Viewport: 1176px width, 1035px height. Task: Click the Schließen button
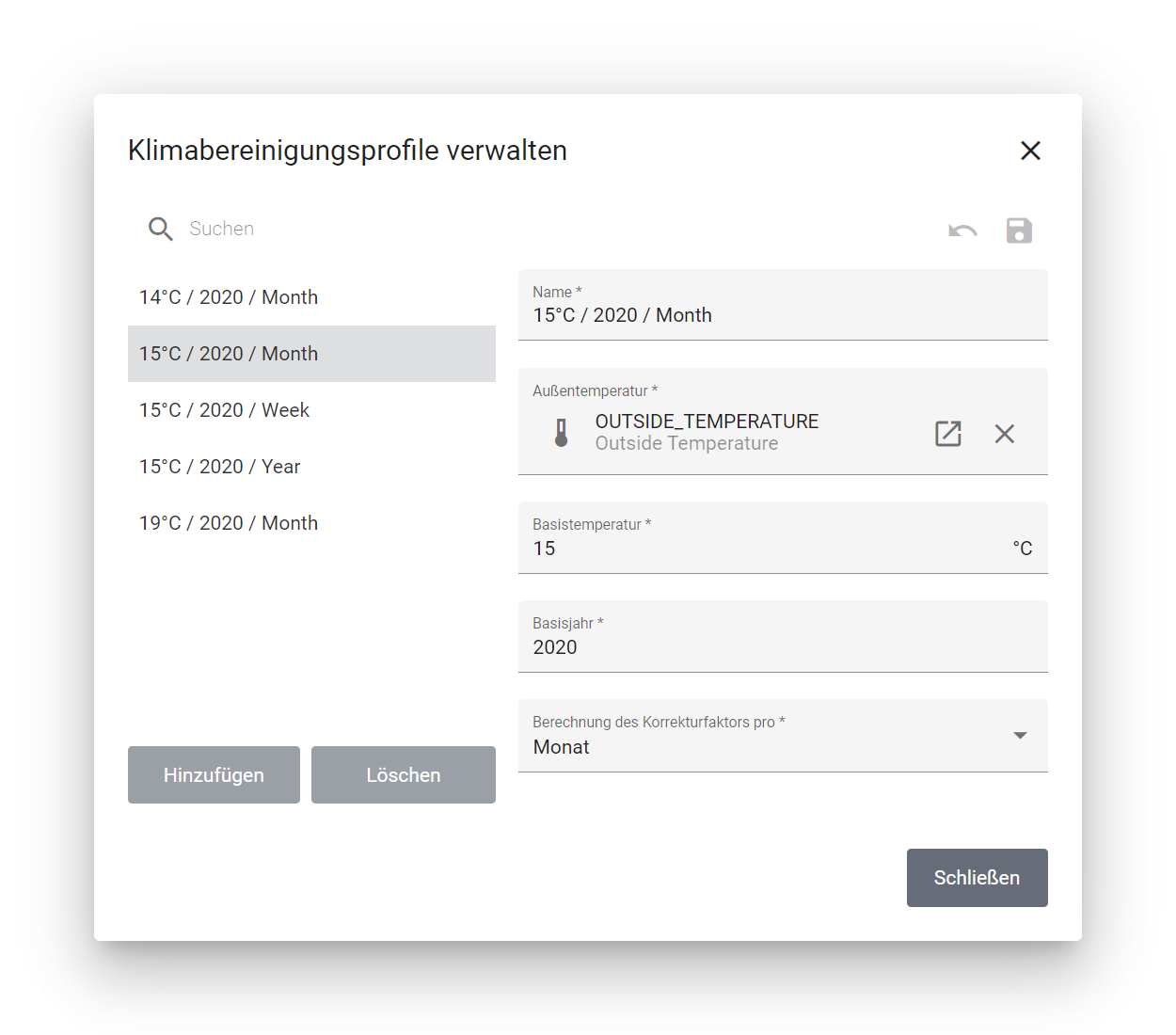977,878
